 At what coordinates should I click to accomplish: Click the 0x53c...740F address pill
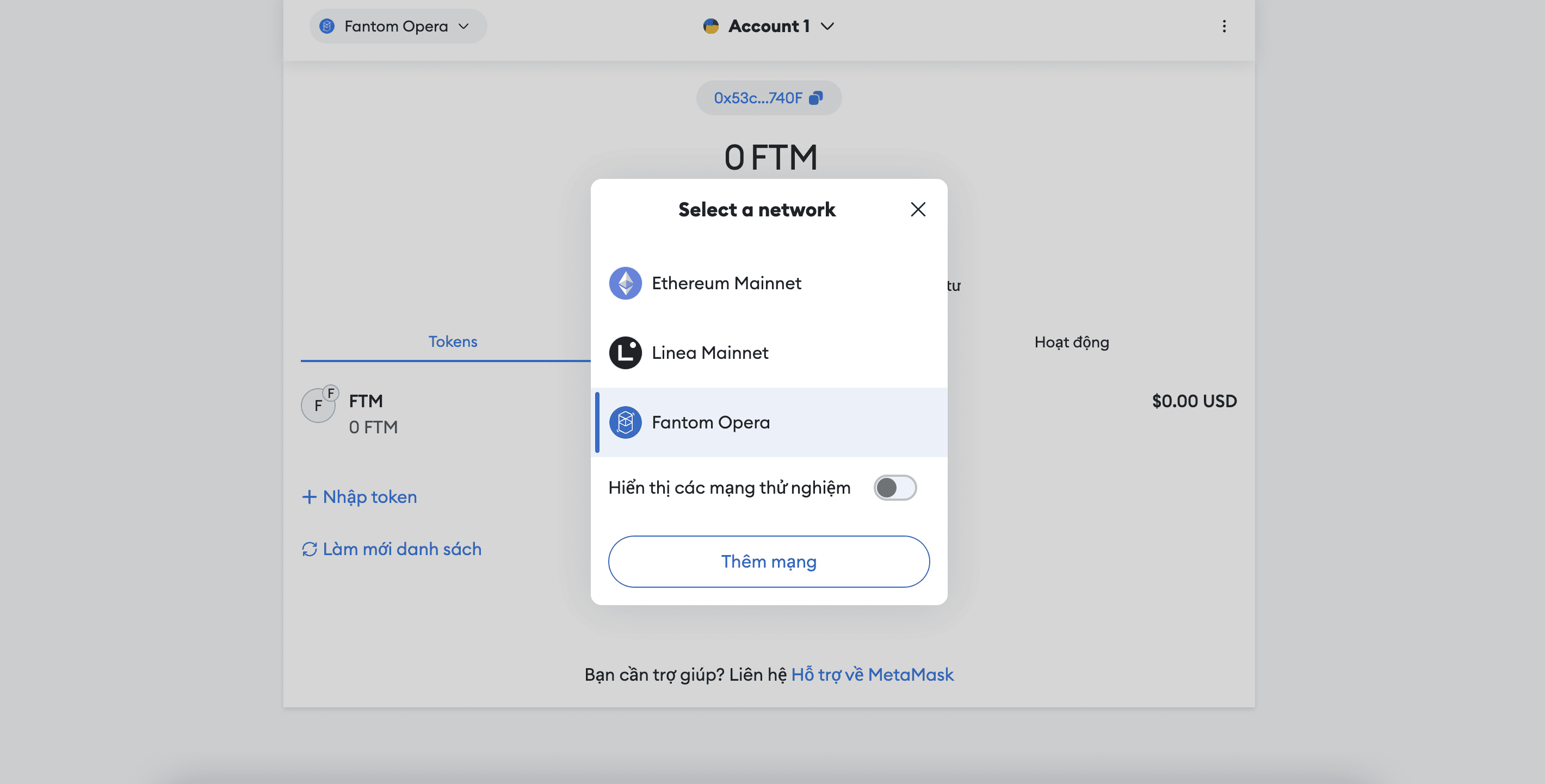pyautogui.click(x=757, y=98)
